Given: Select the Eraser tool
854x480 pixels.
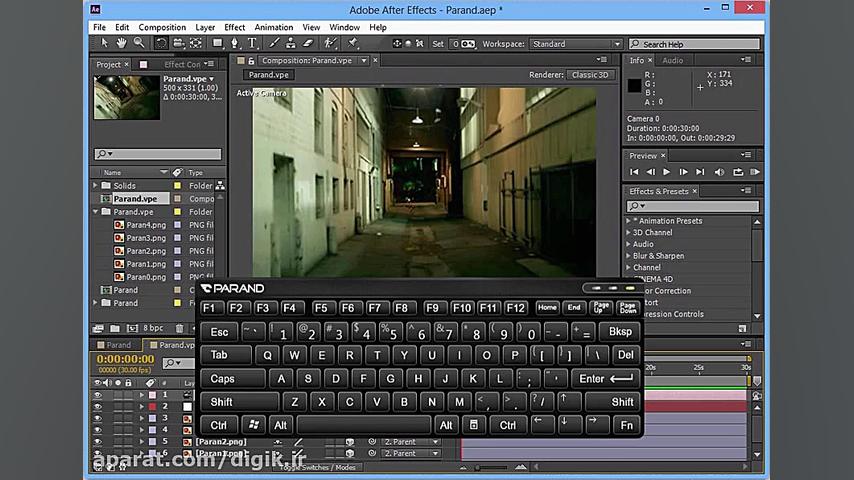Looking at the screenshot, I should point(308,43).
